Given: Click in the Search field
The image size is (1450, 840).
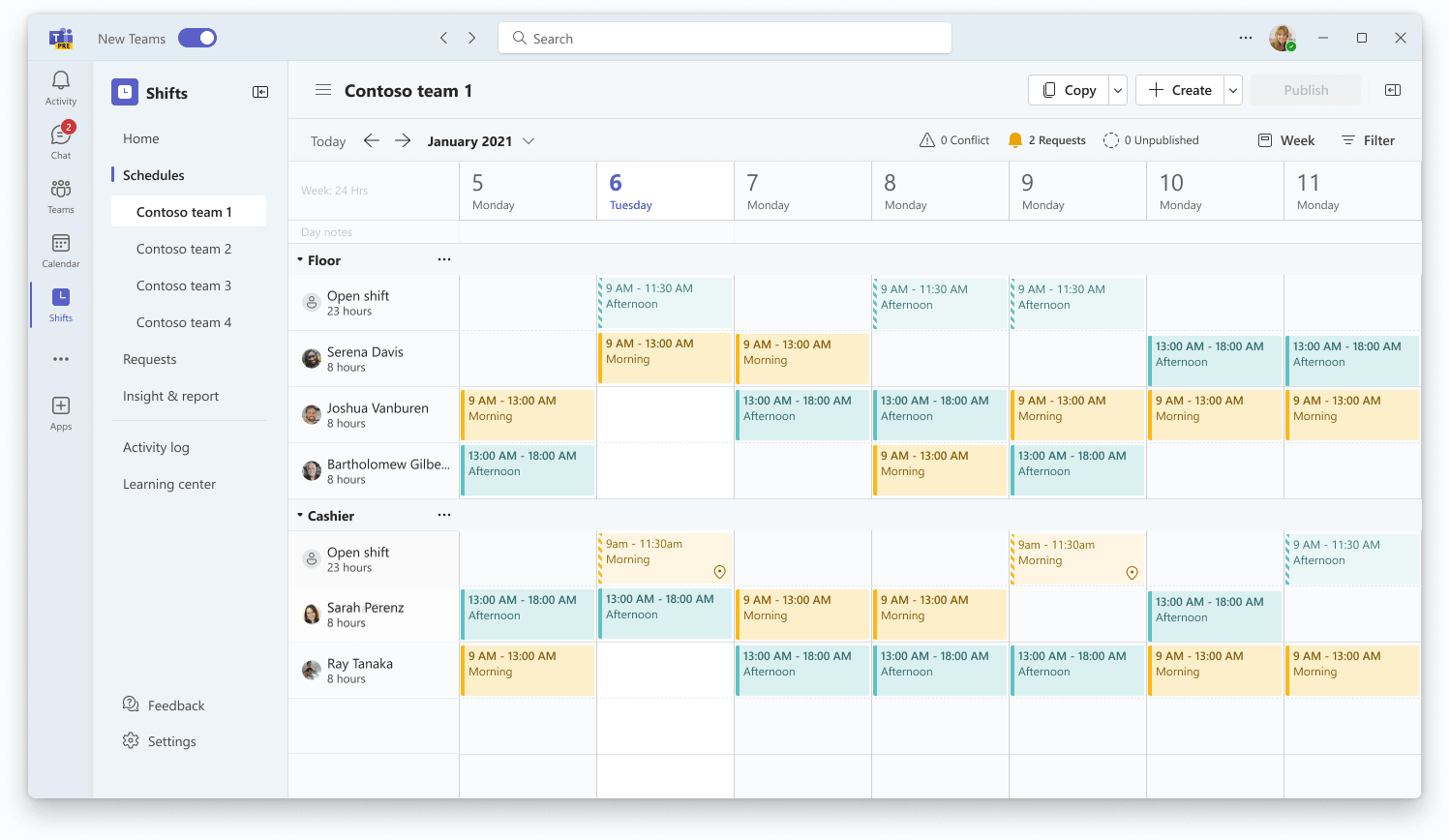Looking at the screenshot, I should tap(725, 38).
